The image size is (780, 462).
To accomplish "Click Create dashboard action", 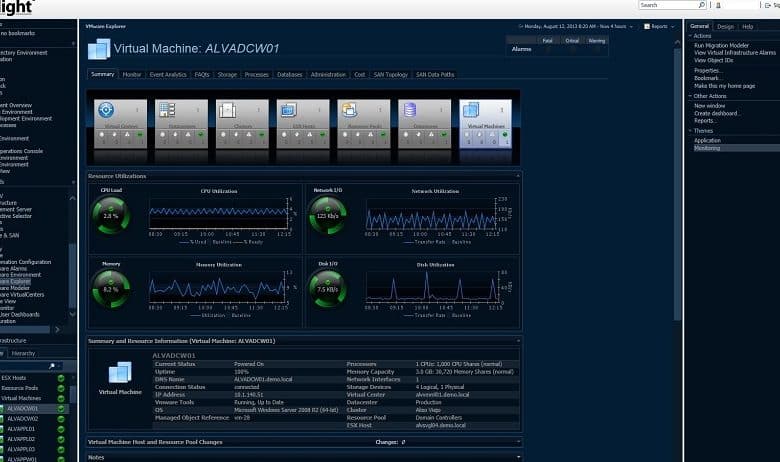I will point(717,113).
